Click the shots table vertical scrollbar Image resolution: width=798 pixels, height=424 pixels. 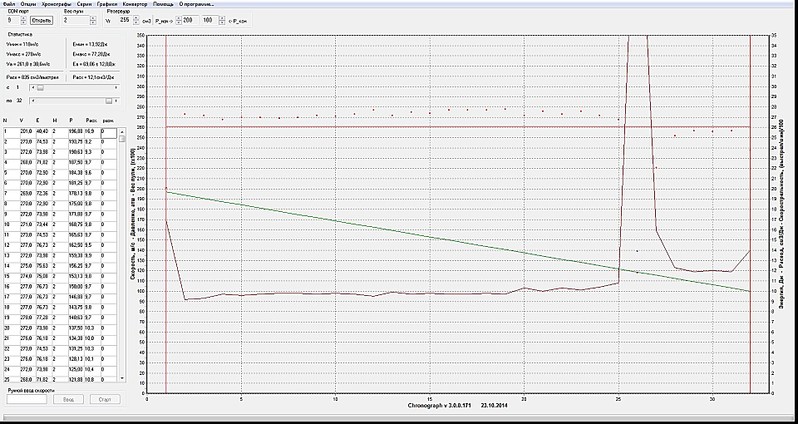coord(123,250)
